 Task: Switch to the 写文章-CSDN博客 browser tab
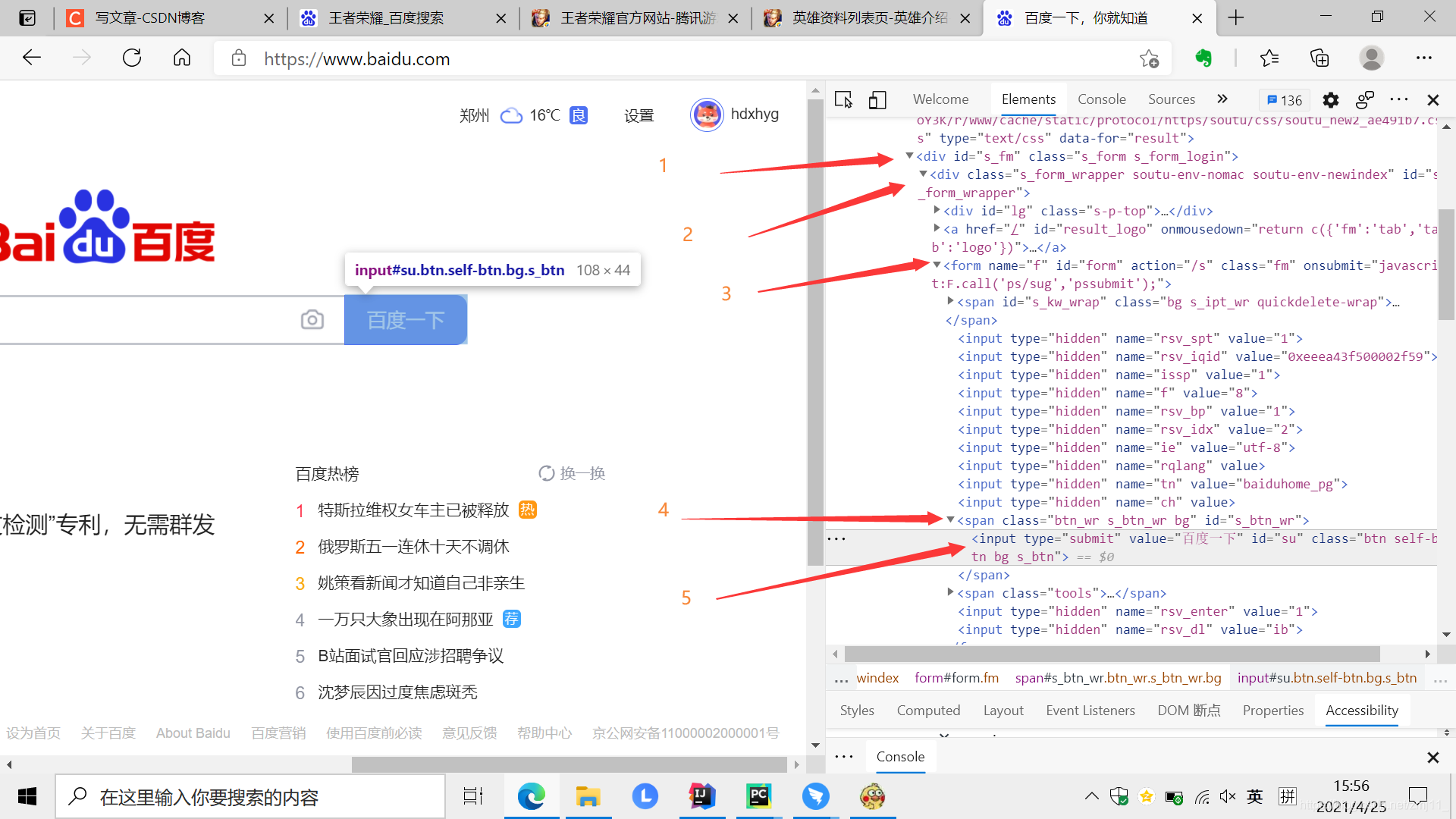click(171, 17)
